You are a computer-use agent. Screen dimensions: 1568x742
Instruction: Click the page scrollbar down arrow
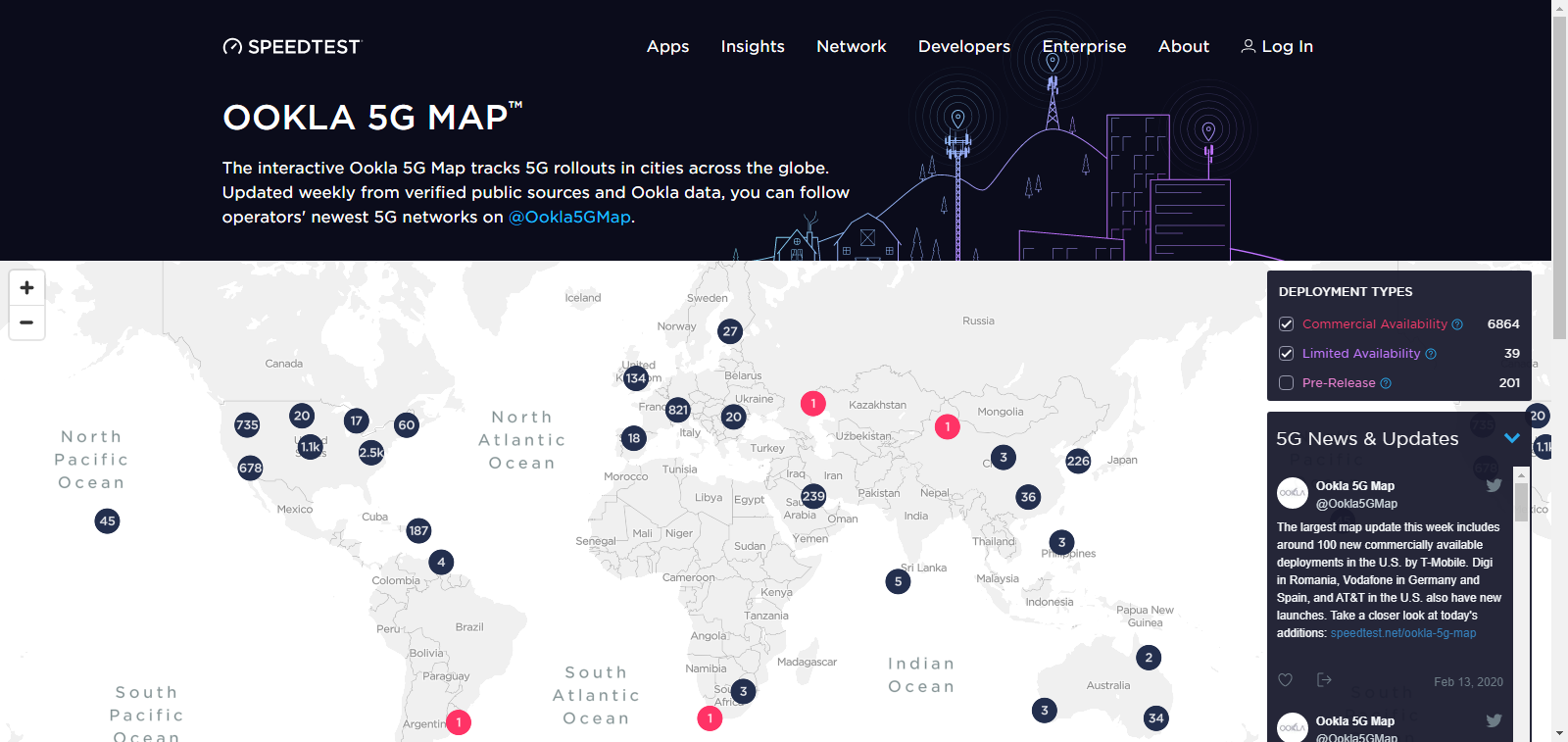1559,733
